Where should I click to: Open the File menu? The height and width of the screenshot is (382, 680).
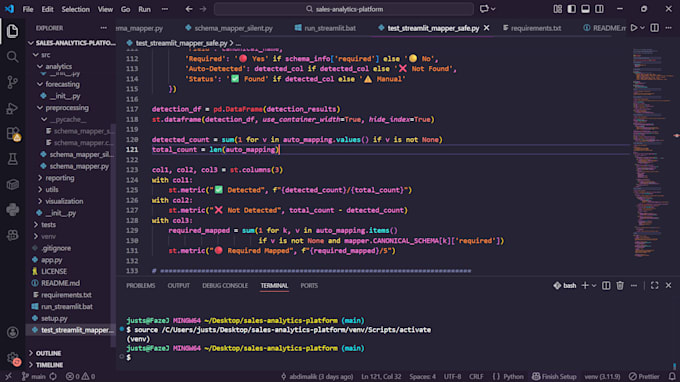pyautogui.click(x=28, y=9)
